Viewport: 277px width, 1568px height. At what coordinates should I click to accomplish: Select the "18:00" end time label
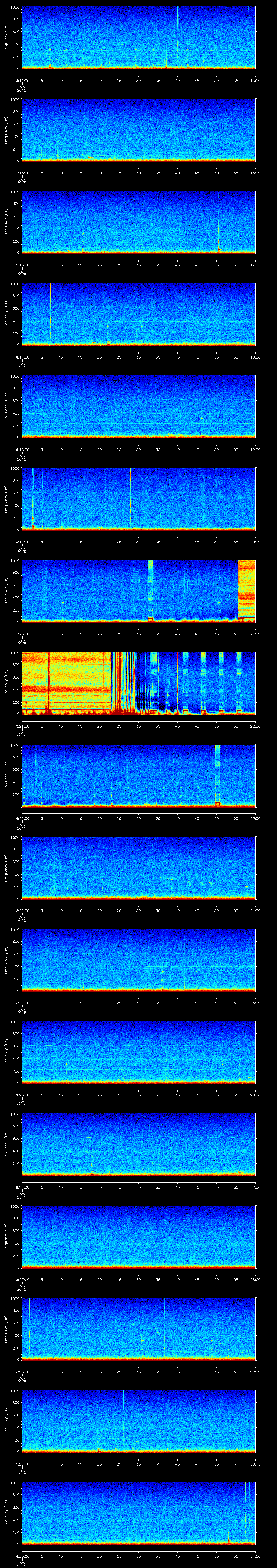coord(256,357)
